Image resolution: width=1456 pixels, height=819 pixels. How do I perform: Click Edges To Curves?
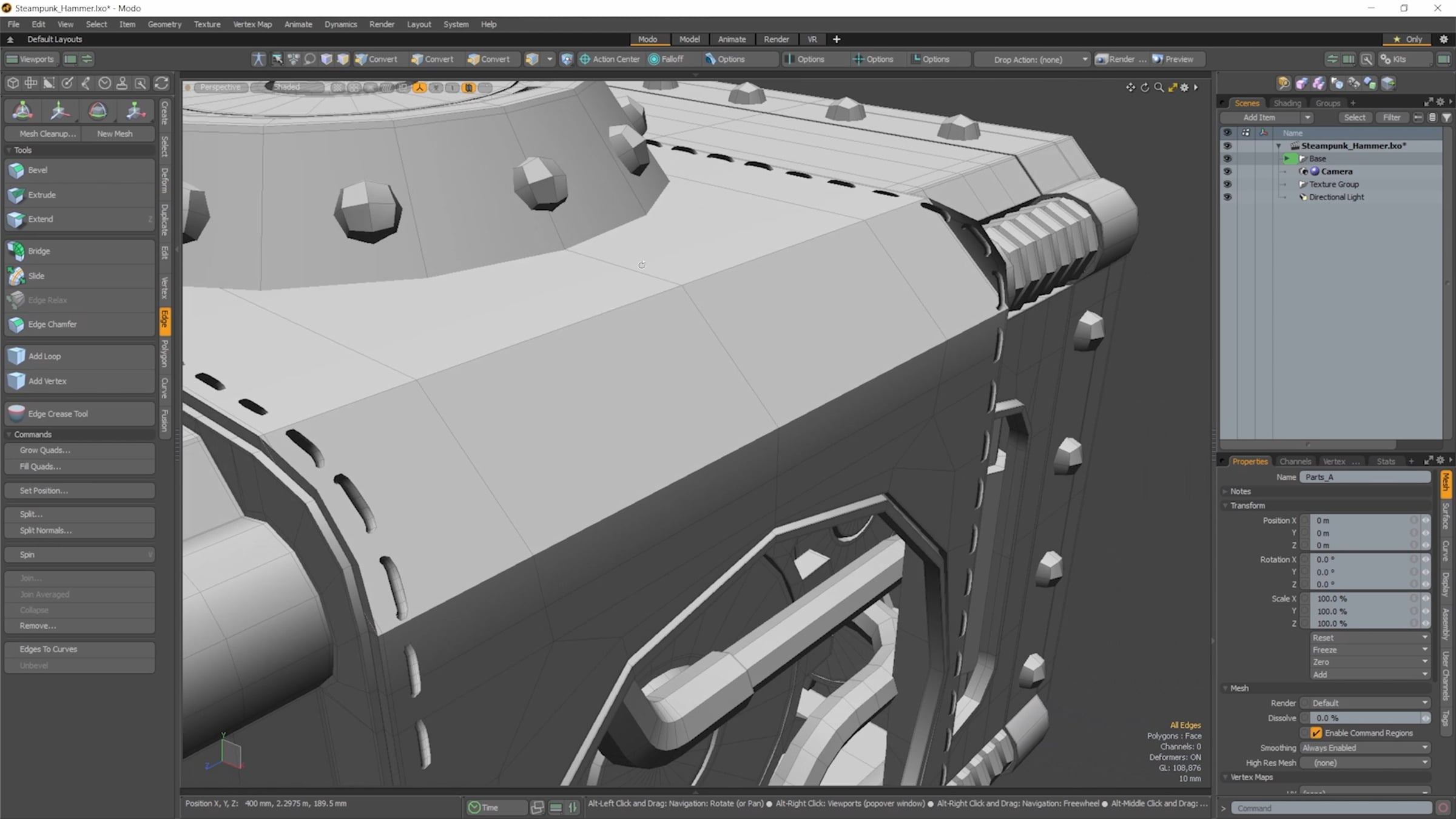pyautogui.click(x=79, y=649)
